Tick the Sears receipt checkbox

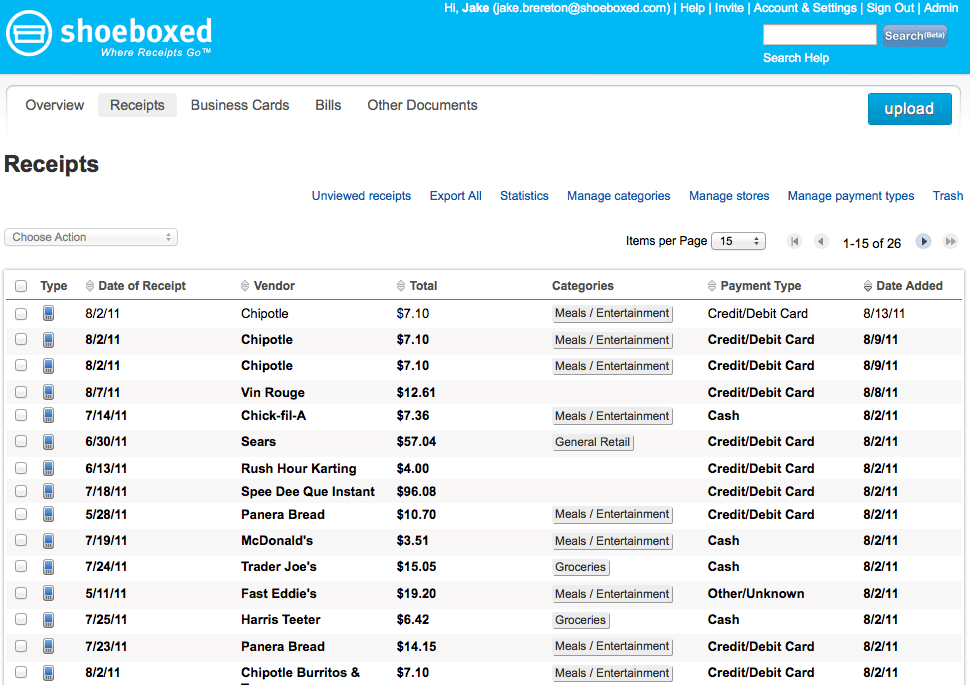[21, 441]
